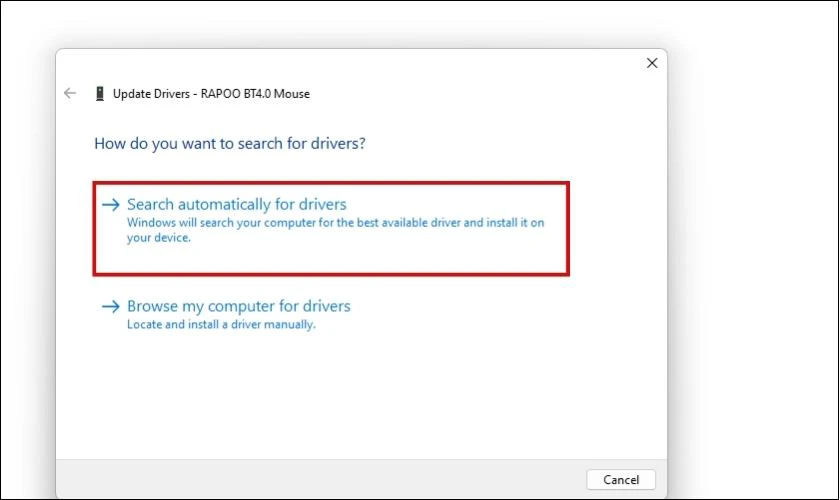Click the Cancel button
The width and height of the screenshot is (840, 500).
point(621,480)
